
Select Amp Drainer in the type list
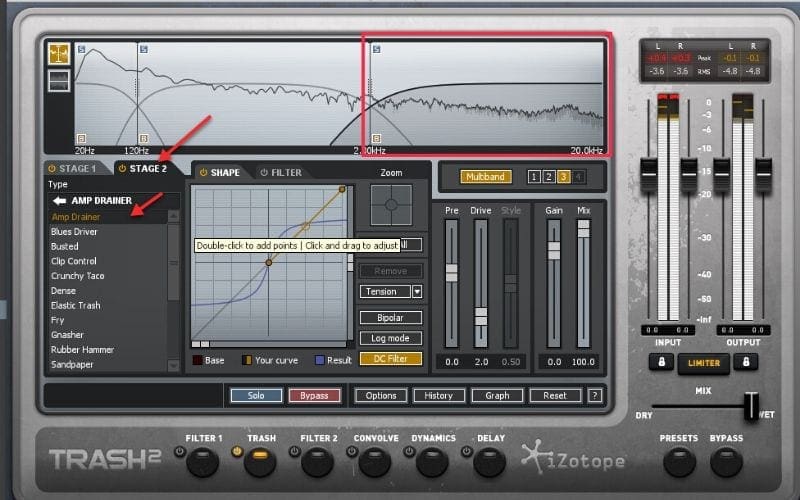tap(76, 217)
